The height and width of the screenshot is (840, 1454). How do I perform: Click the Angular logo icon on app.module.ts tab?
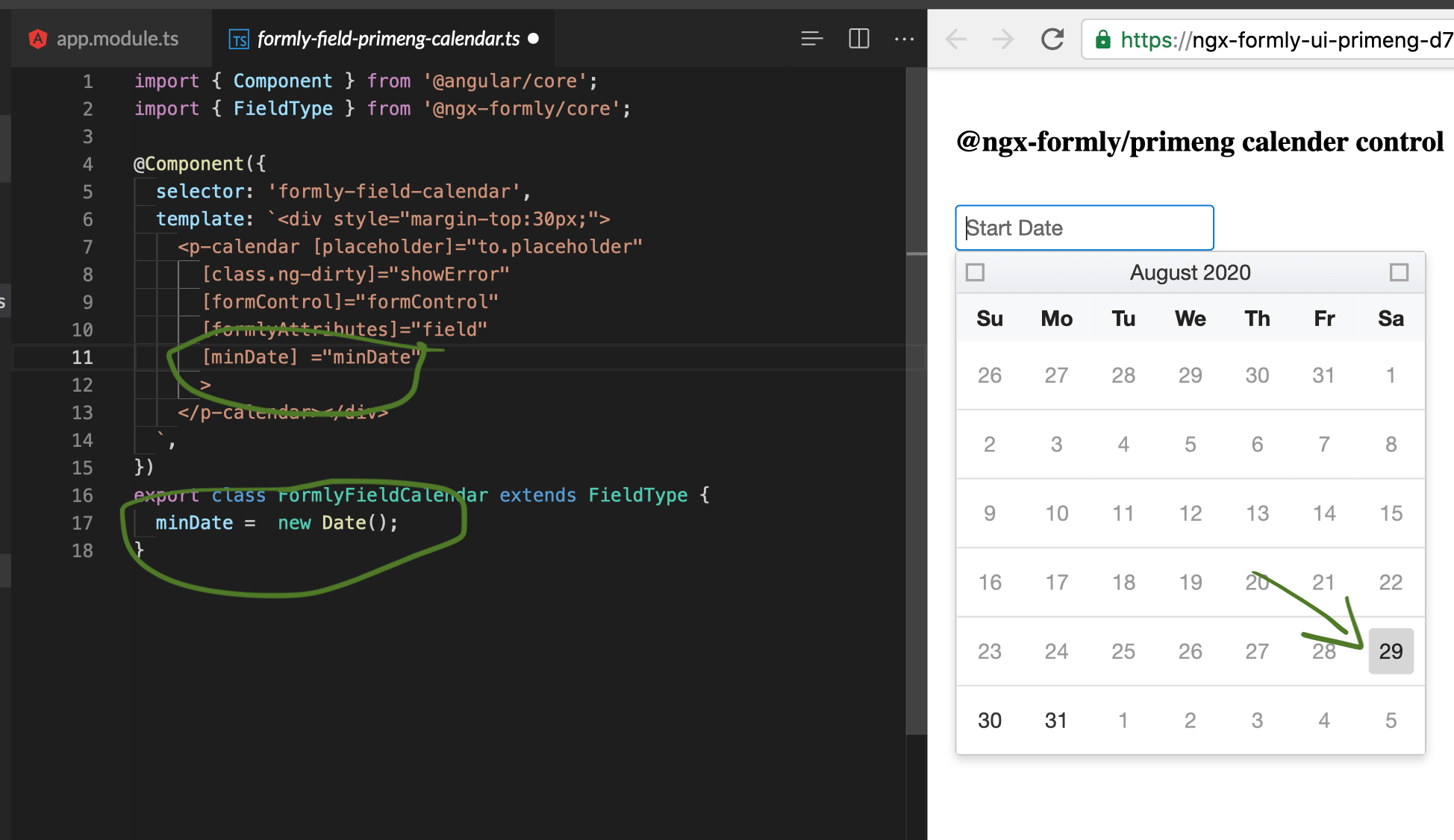37,39
